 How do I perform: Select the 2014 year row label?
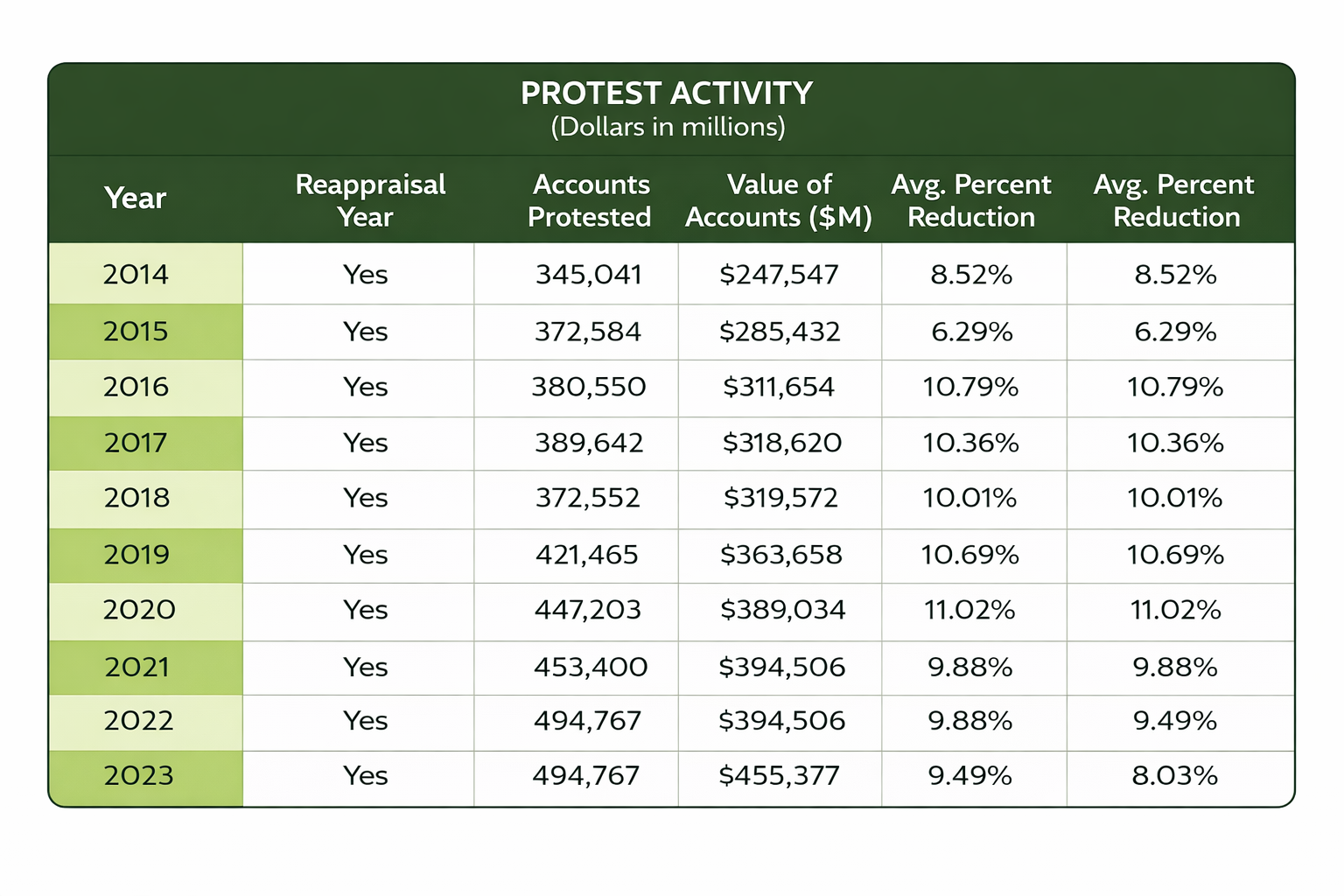(x=136, y=275)
